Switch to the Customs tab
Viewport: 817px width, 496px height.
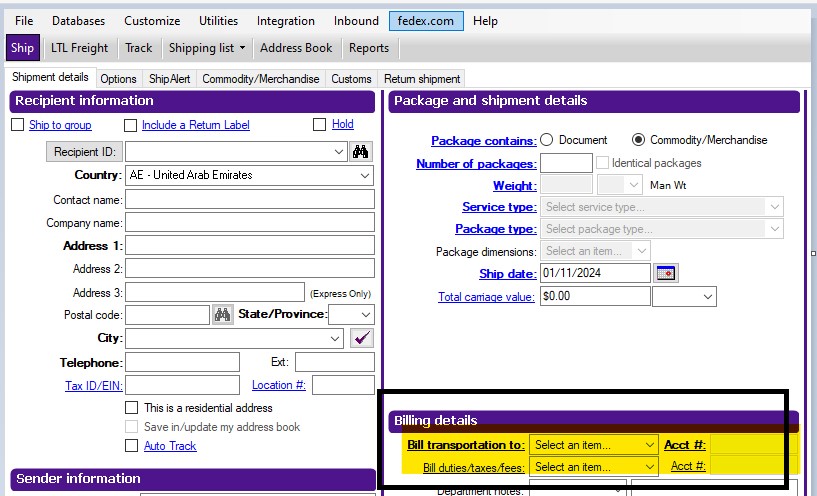click(x=351, y=79)
